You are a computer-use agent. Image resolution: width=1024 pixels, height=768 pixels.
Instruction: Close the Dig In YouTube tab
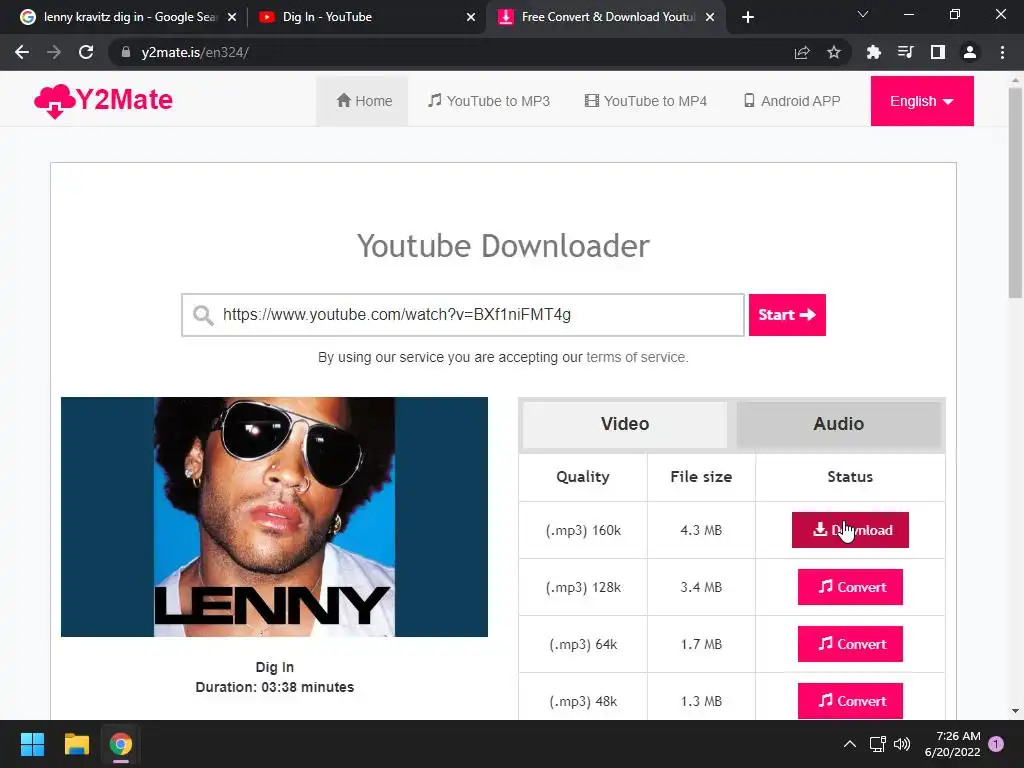point(471,17)
